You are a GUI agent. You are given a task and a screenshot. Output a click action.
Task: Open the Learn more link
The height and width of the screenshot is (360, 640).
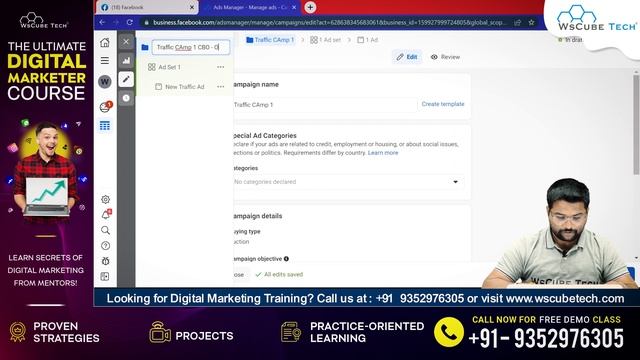click(x=383, y=153)
